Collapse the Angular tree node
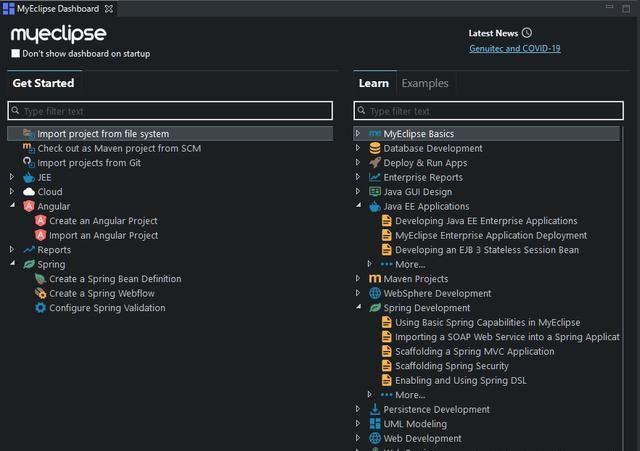The width and height of the screenshot is (640, 451). click(x=13, y=206)
